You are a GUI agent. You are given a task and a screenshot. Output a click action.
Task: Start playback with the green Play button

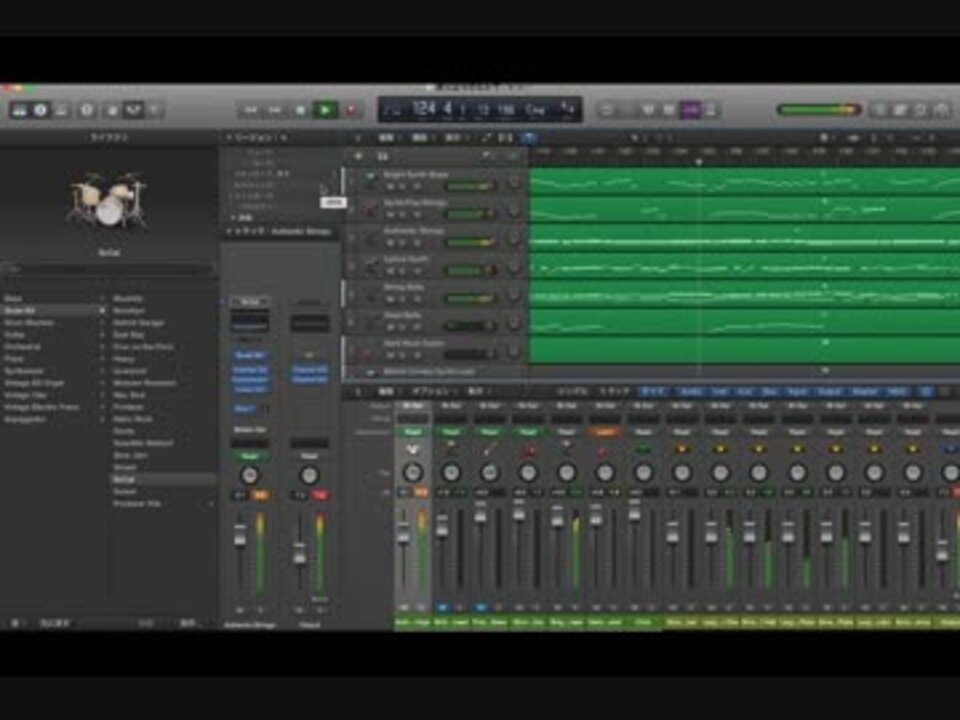[x=325, y=110]
